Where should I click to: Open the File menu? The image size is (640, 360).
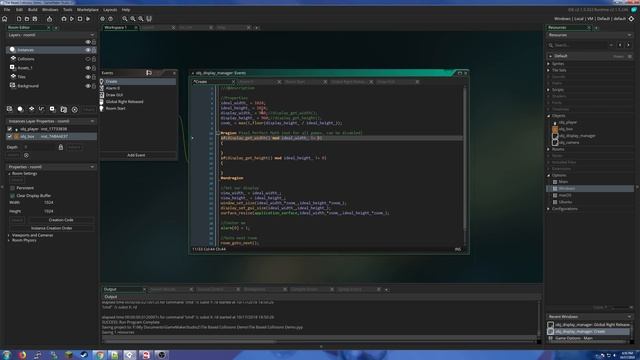coord(7,9)
